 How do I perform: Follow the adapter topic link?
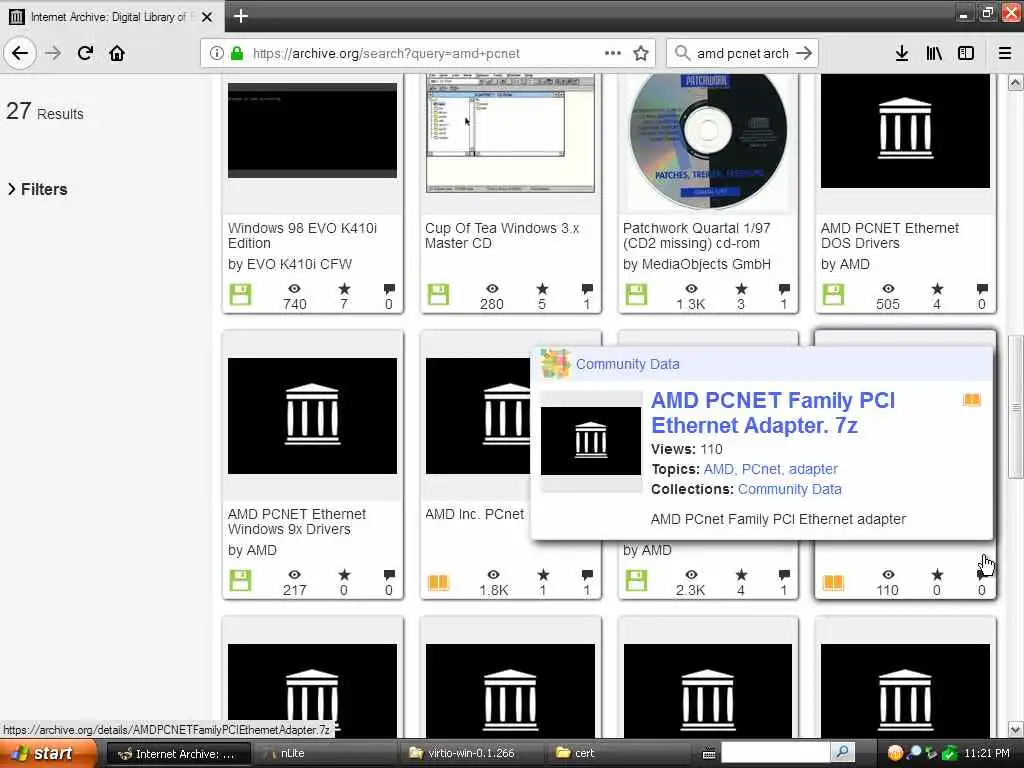tap(813, 469)
